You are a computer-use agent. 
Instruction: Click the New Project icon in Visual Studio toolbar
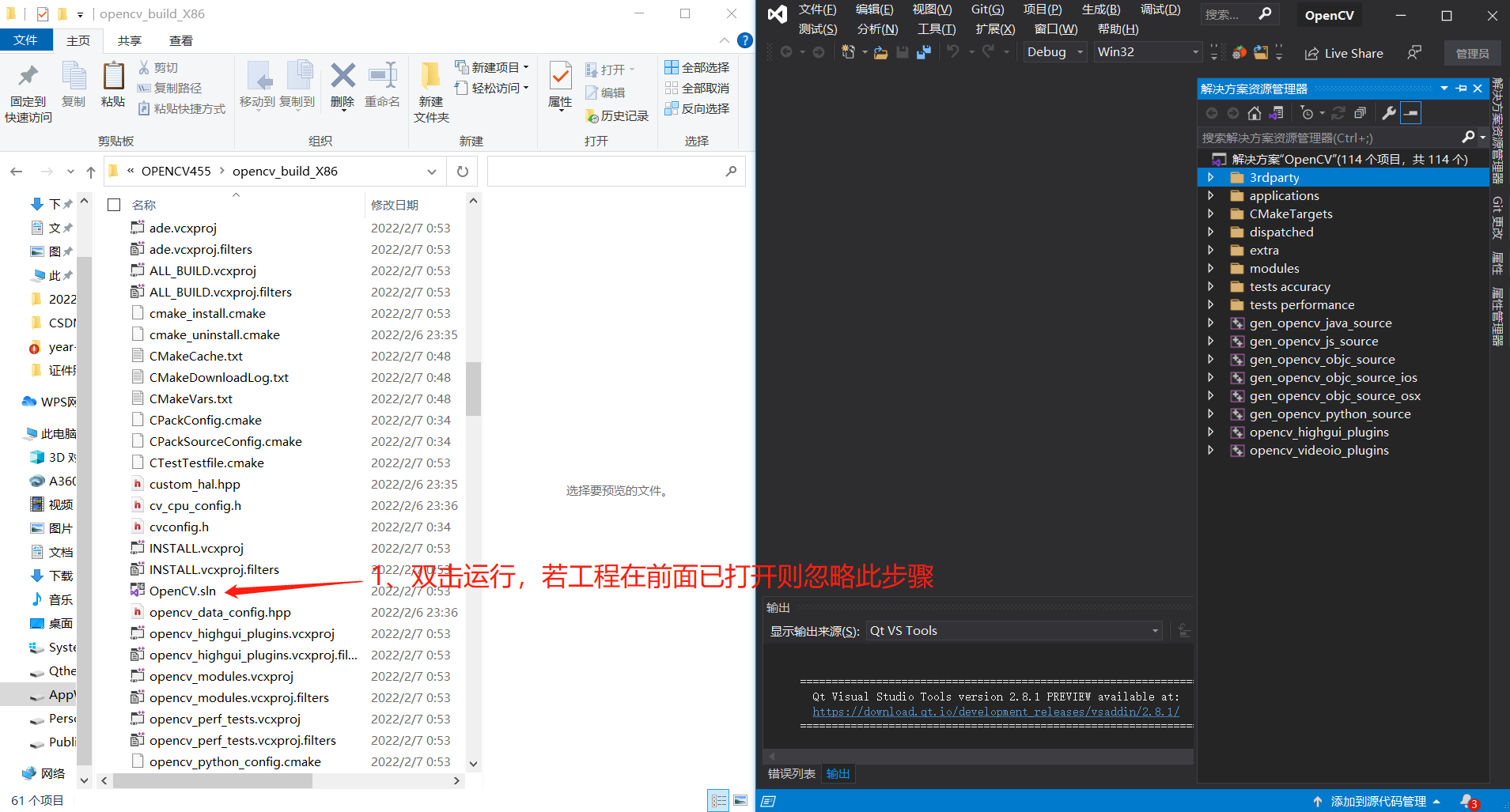tap(848, 52)
